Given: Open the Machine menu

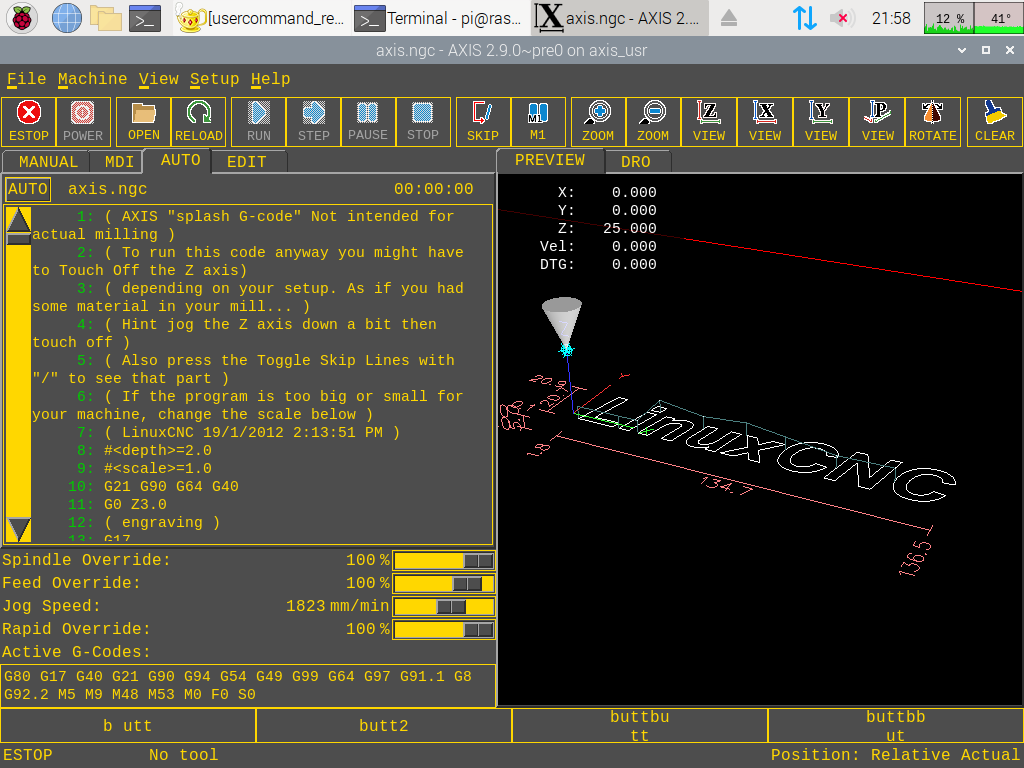Looking at the screenshot, I should [x=93, y=79].
